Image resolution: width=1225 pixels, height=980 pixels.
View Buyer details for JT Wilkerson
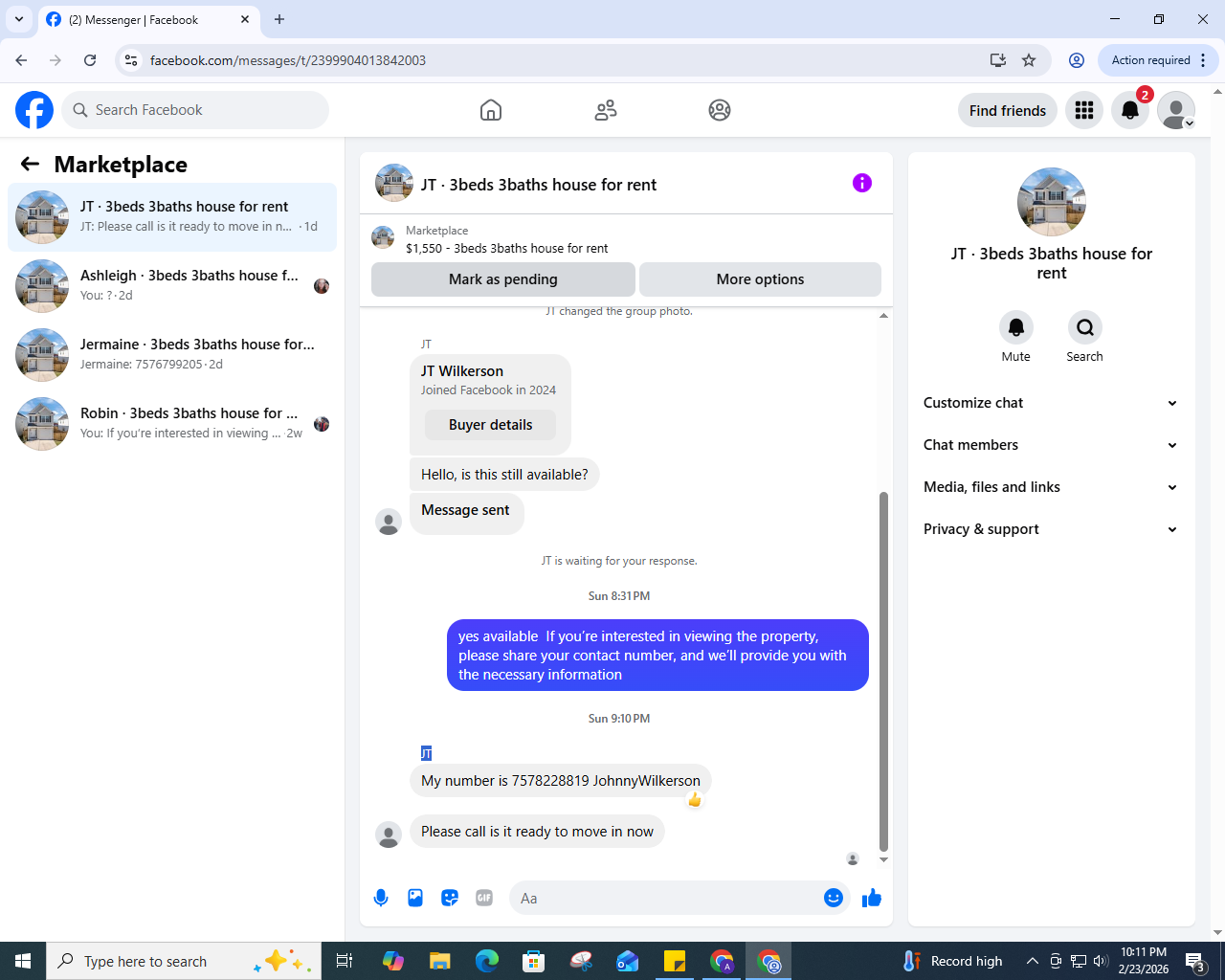[x=490, y=425]
